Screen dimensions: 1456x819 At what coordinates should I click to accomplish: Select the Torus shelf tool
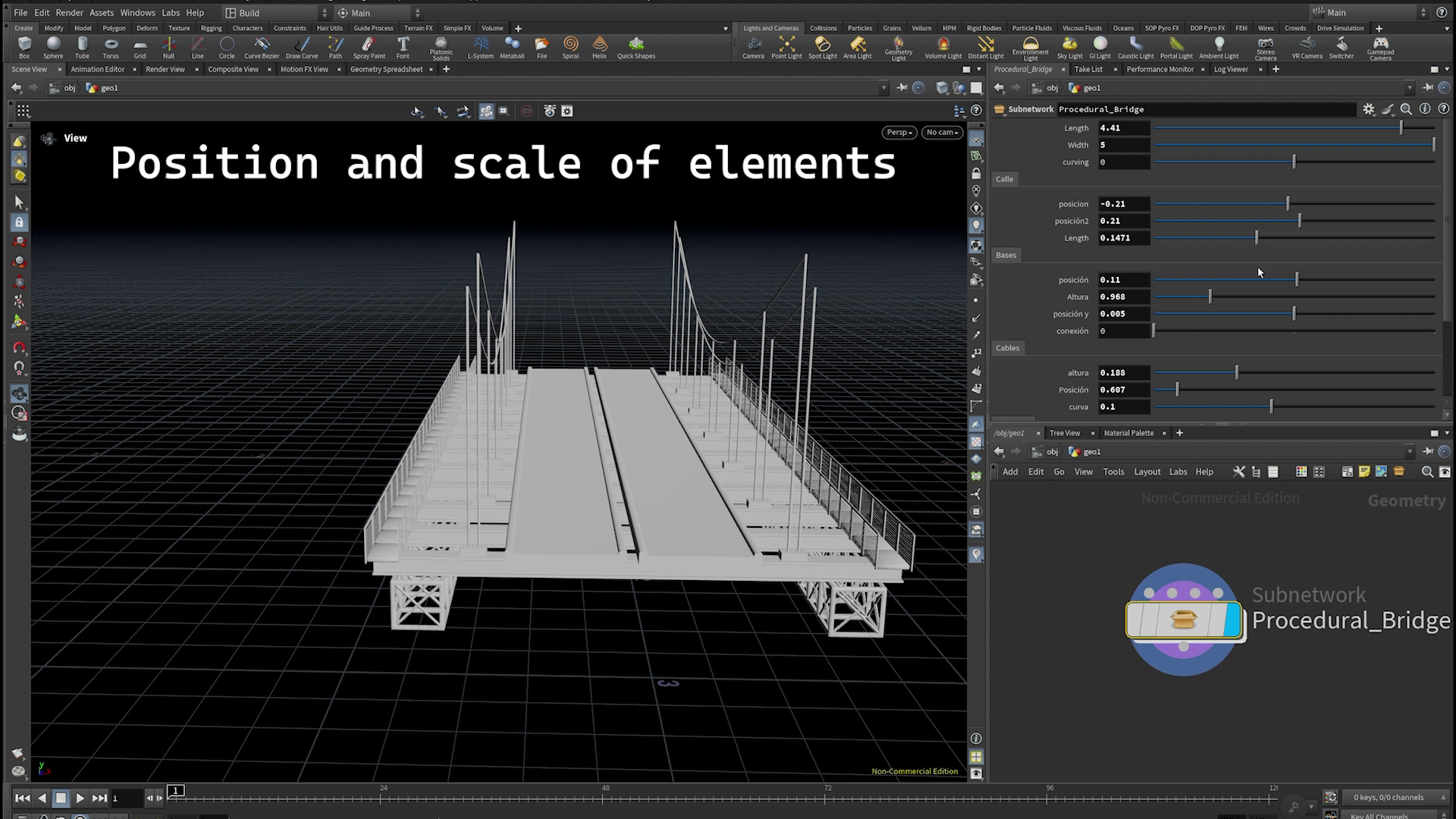[111, 47]
